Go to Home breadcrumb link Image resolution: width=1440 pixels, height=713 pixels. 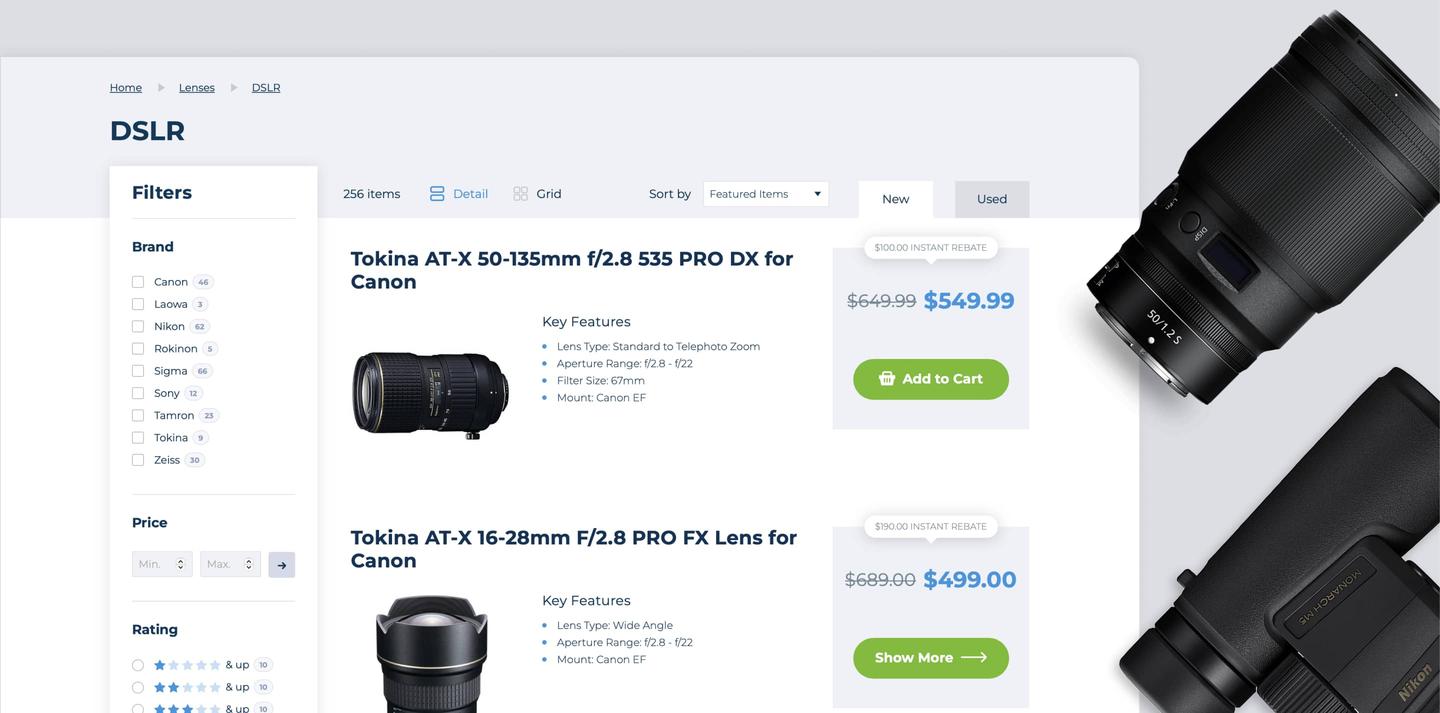point(126,88)
